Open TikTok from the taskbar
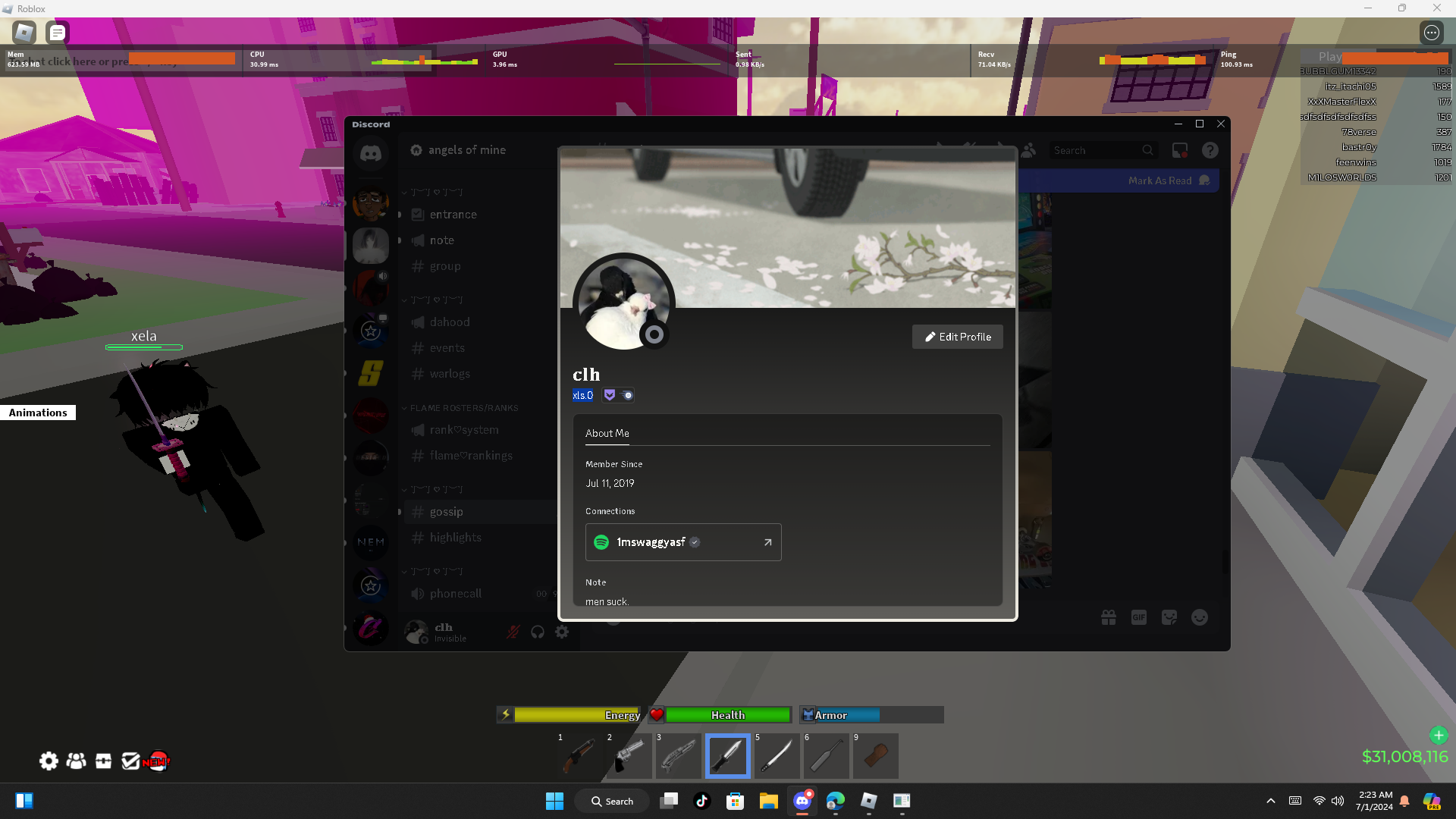Image resolution: width=1456 pixels, height=819 pixels. click(702, 801)
